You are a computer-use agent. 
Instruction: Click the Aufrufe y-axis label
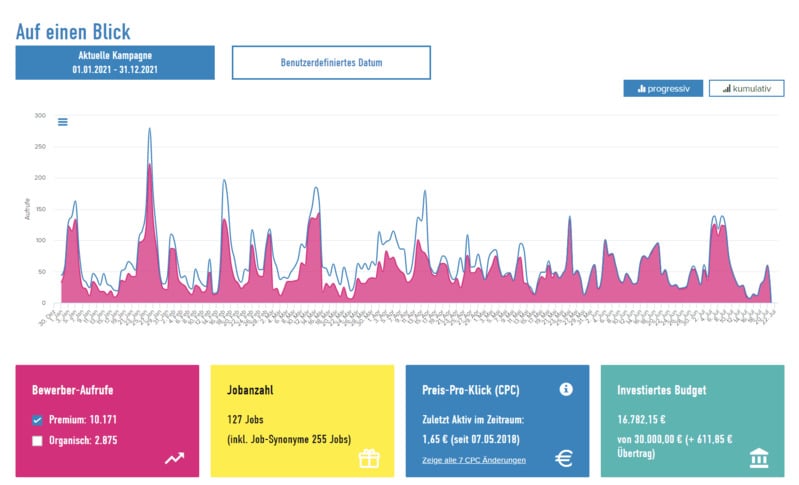(28, 209)
